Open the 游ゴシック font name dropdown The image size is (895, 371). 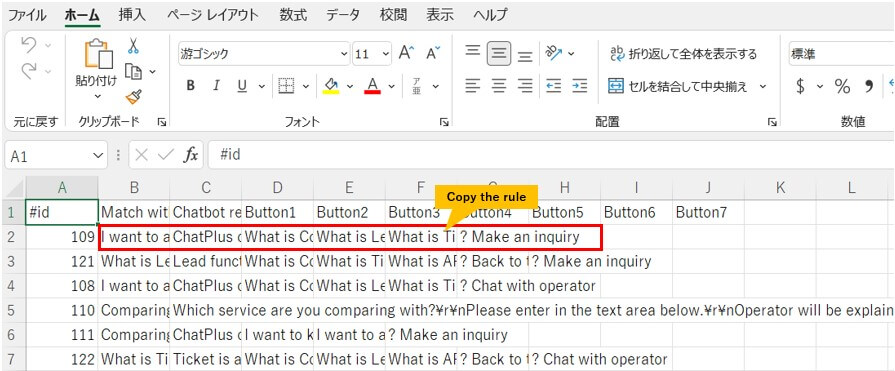pyautogui.click(x=344, y=54)
